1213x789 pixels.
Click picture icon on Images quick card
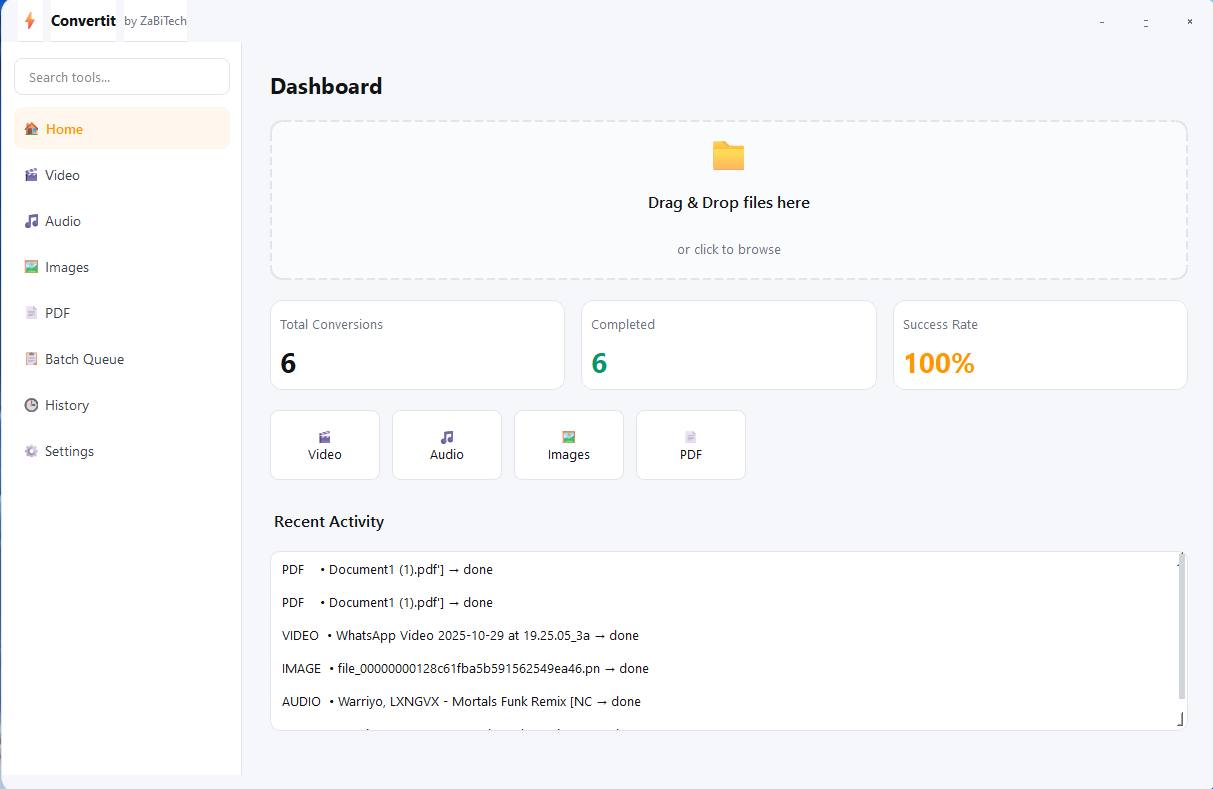pyautogui.click(x=569, y=437)
